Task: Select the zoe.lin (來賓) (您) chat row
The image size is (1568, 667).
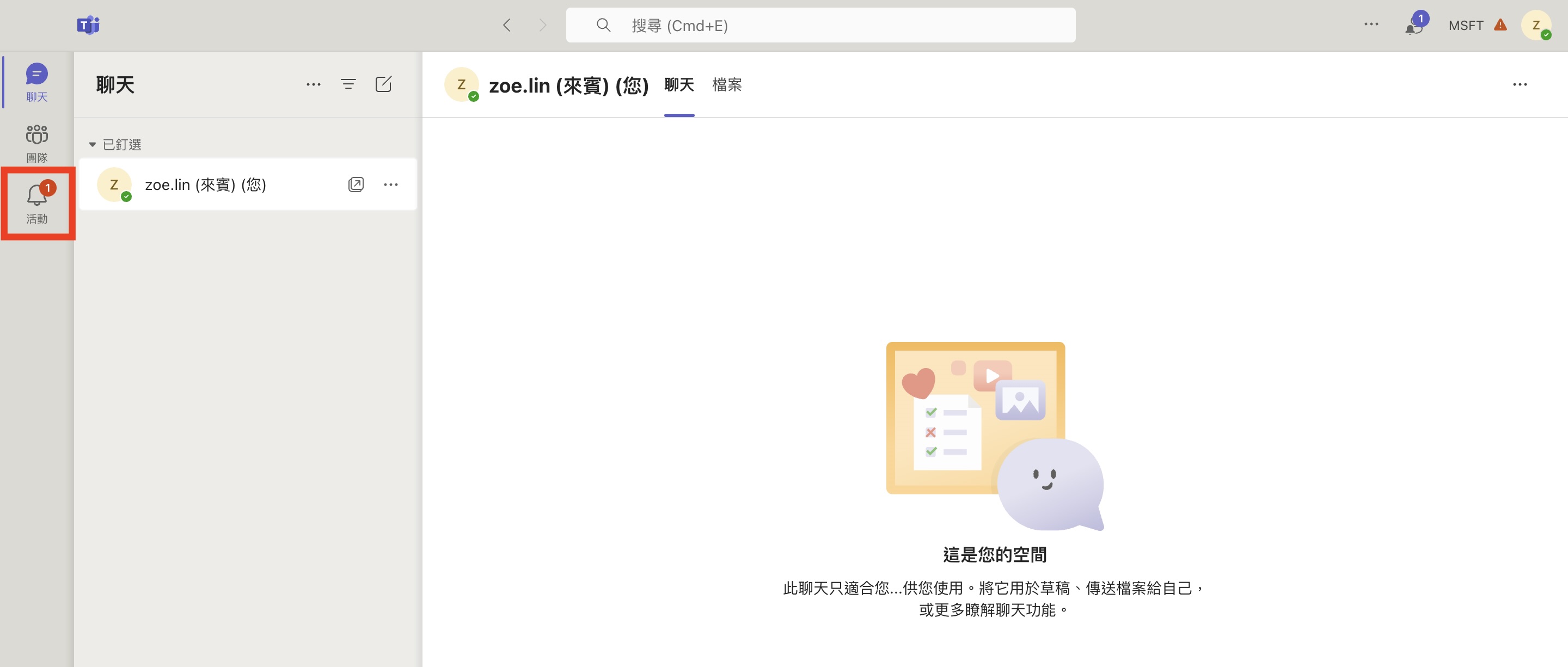Action: tap(248, 185)
